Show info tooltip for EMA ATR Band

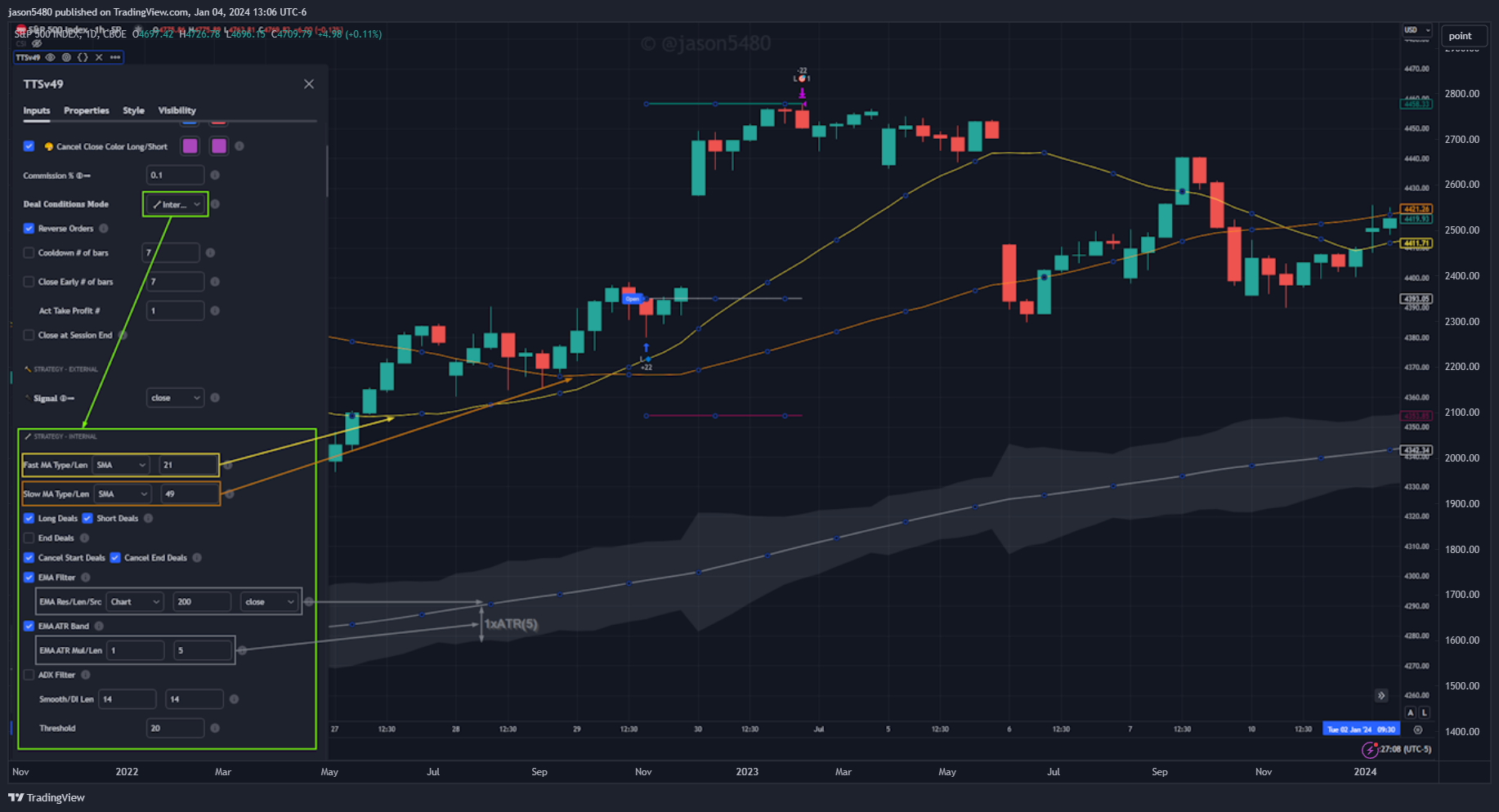coord(99,627)
